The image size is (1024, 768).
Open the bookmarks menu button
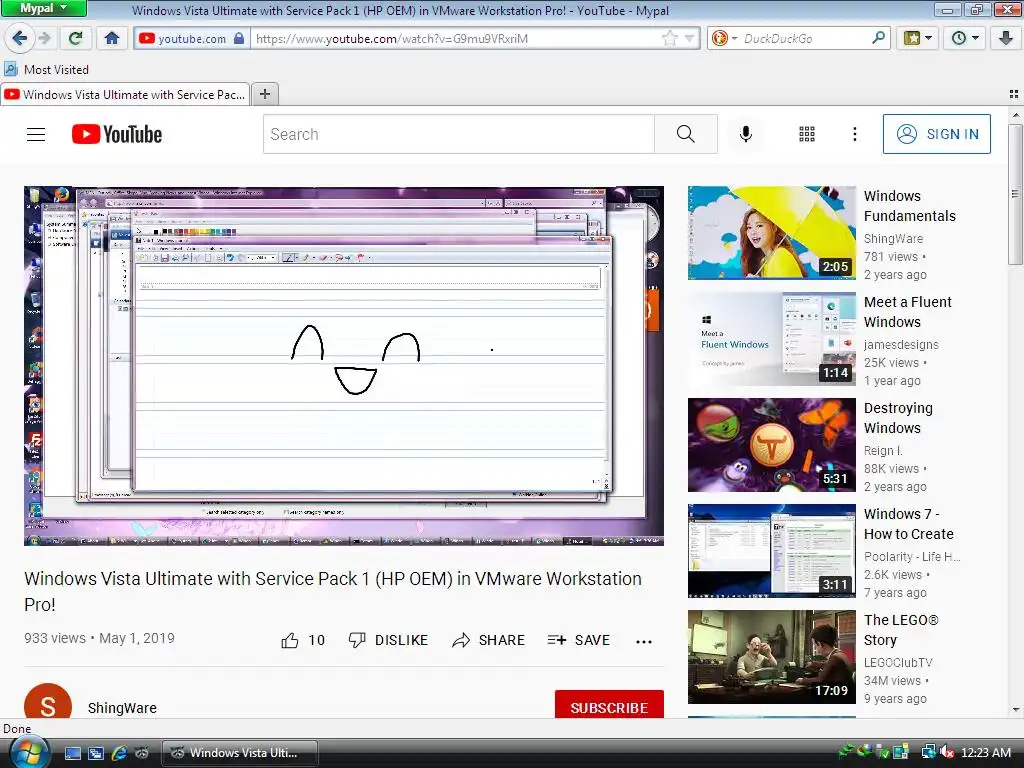[918, 38]
